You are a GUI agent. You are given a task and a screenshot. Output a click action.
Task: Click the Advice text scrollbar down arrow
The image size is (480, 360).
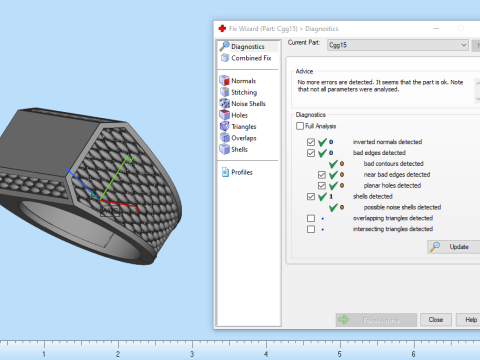(477, 99)
